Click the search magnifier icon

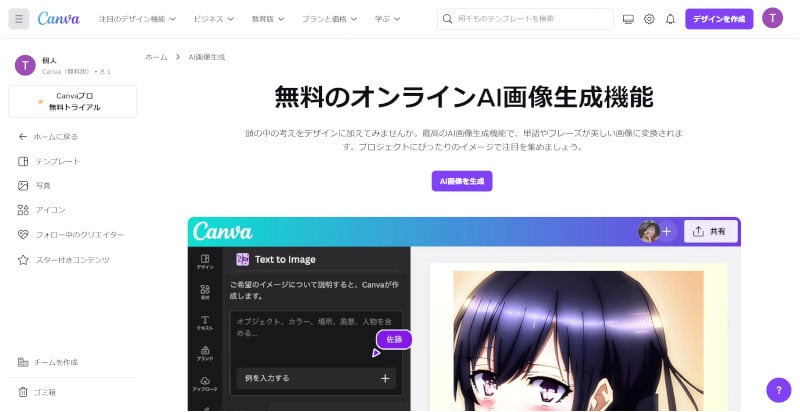click(447, 19)
